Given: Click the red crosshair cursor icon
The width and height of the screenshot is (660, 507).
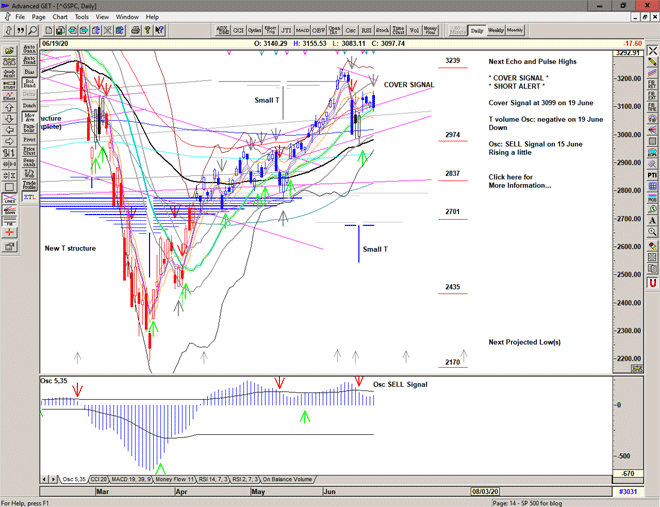Looking at the screenshot, I should point(9,233).
